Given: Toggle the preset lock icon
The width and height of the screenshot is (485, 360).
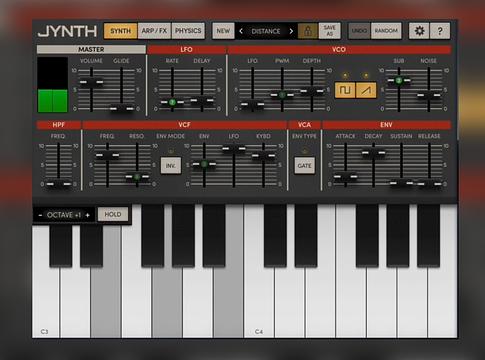Looking at the screenshot, I should point(308,31).
